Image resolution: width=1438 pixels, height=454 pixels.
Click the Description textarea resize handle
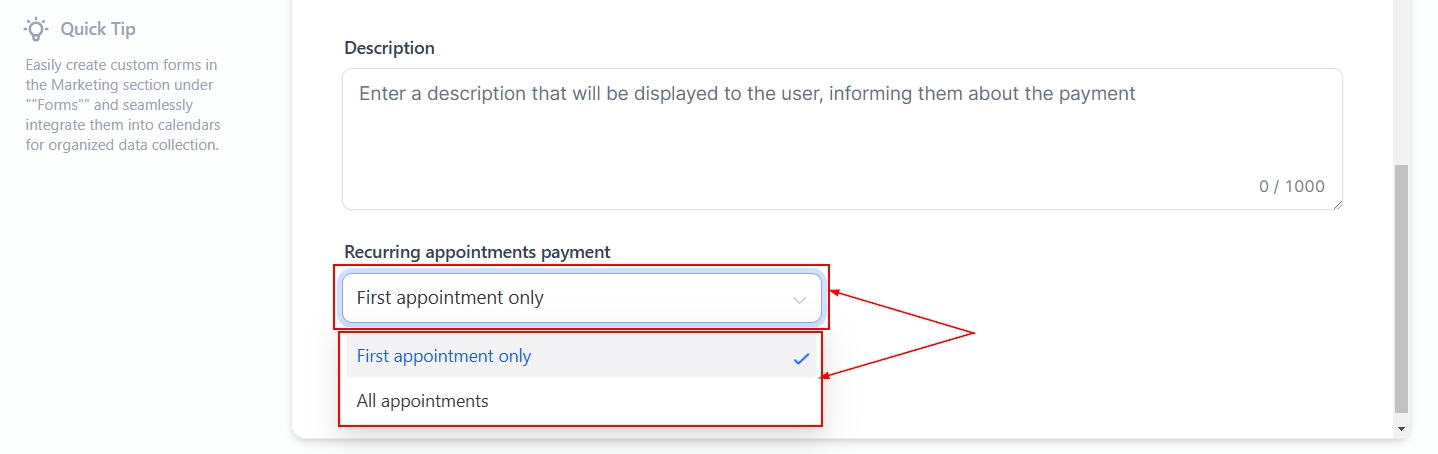[x=1337, y=204]
